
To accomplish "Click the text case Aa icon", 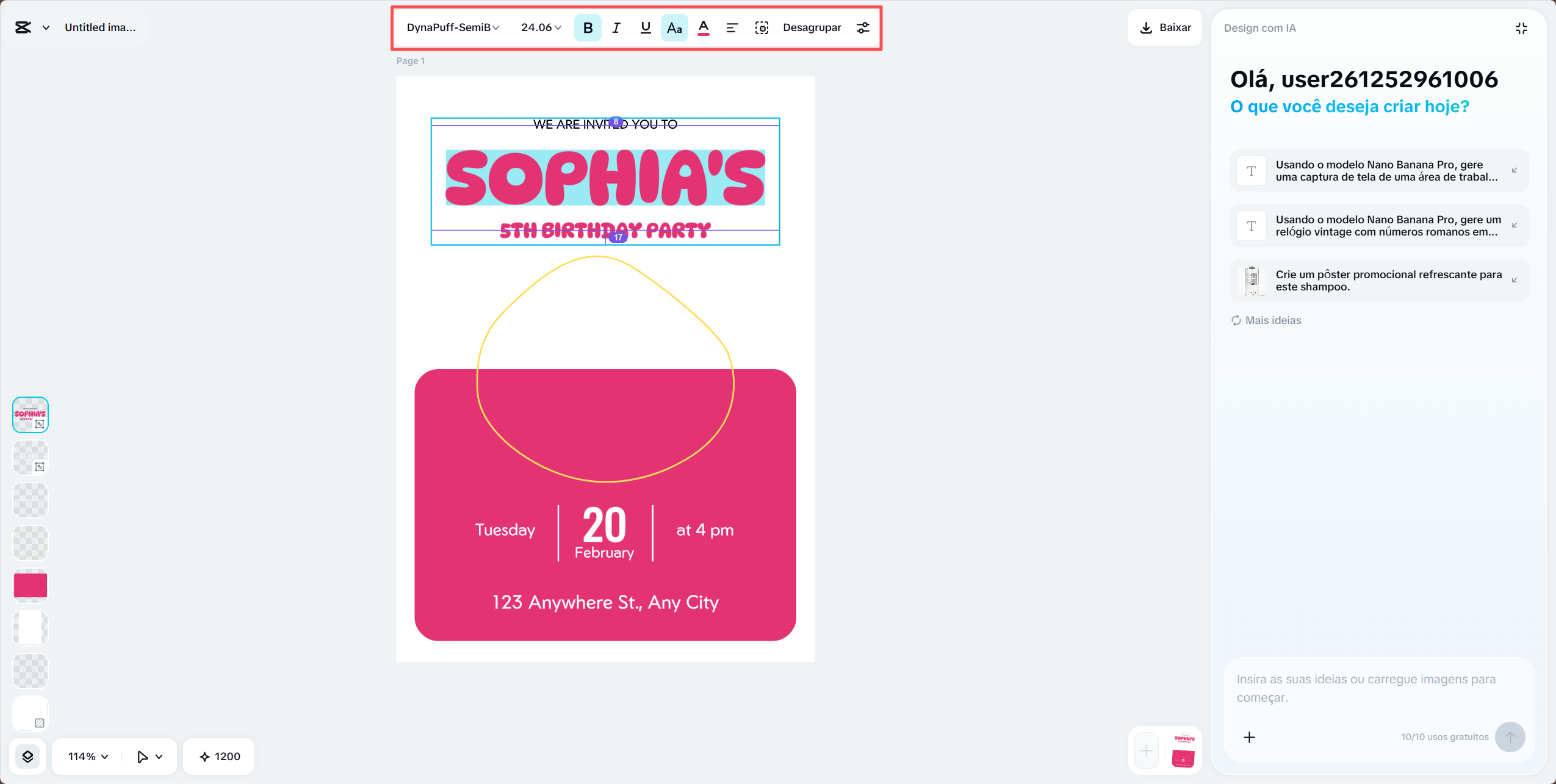I will tap(674, 28).
